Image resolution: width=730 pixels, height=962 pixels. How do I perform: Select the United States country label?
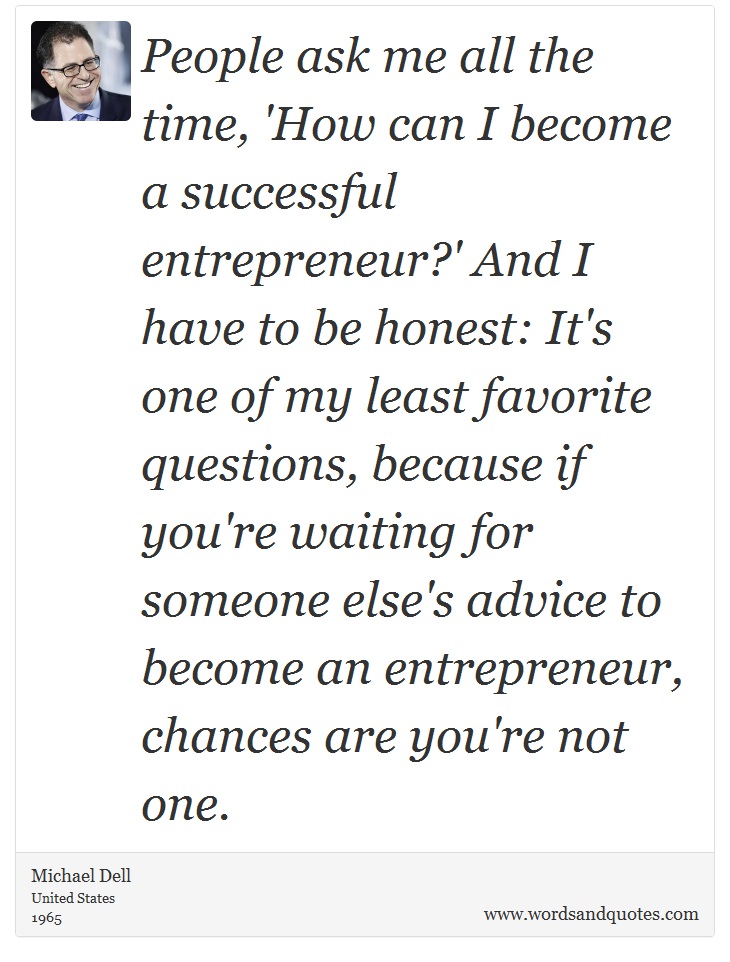pyautogui.click(x=73, y=898)
